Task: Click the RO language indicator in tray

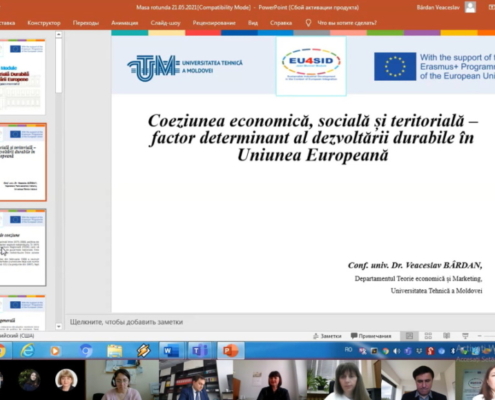Action: [x=348, y=349]
